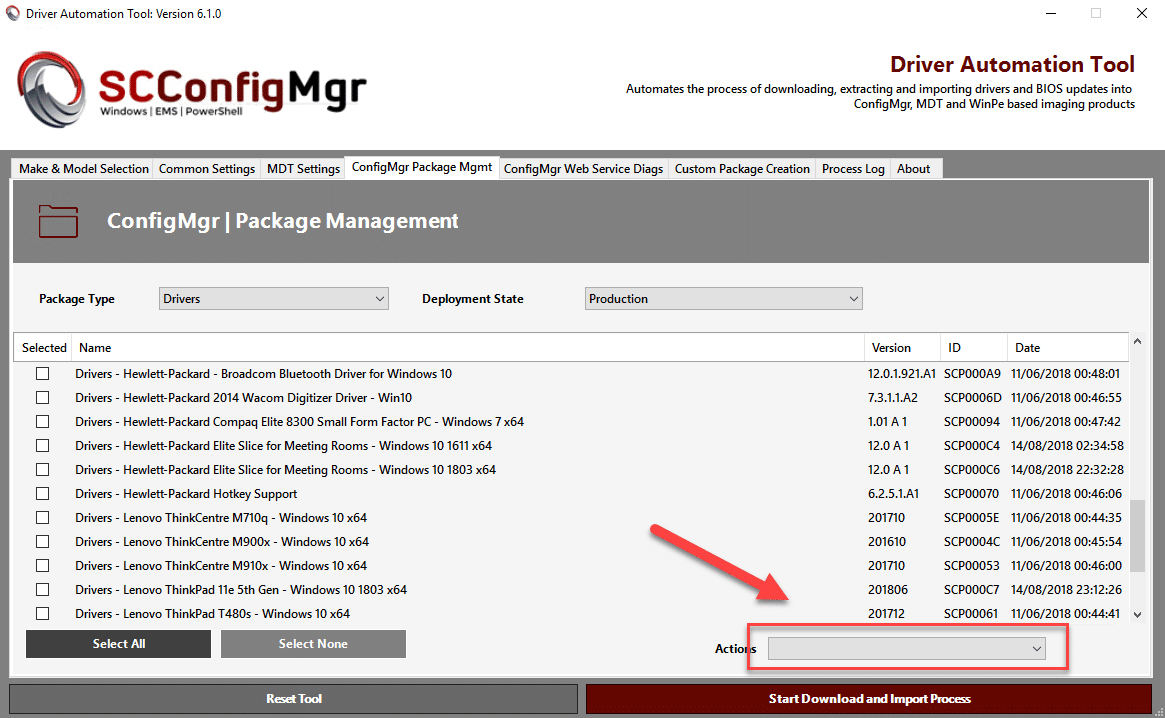
Task: Check the Lenovo ThinkCentre M710q driver package
Action: pos(42,517)
